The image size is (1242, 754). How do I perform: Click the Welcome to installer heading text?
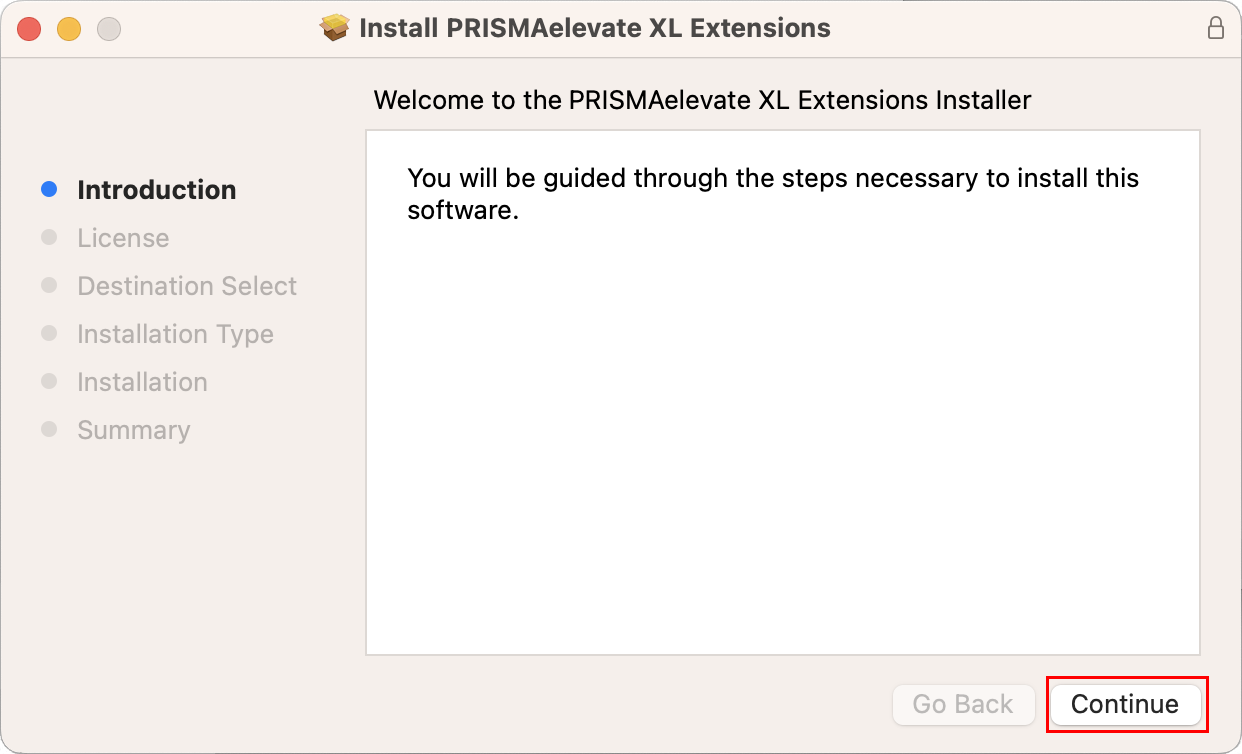702,100
